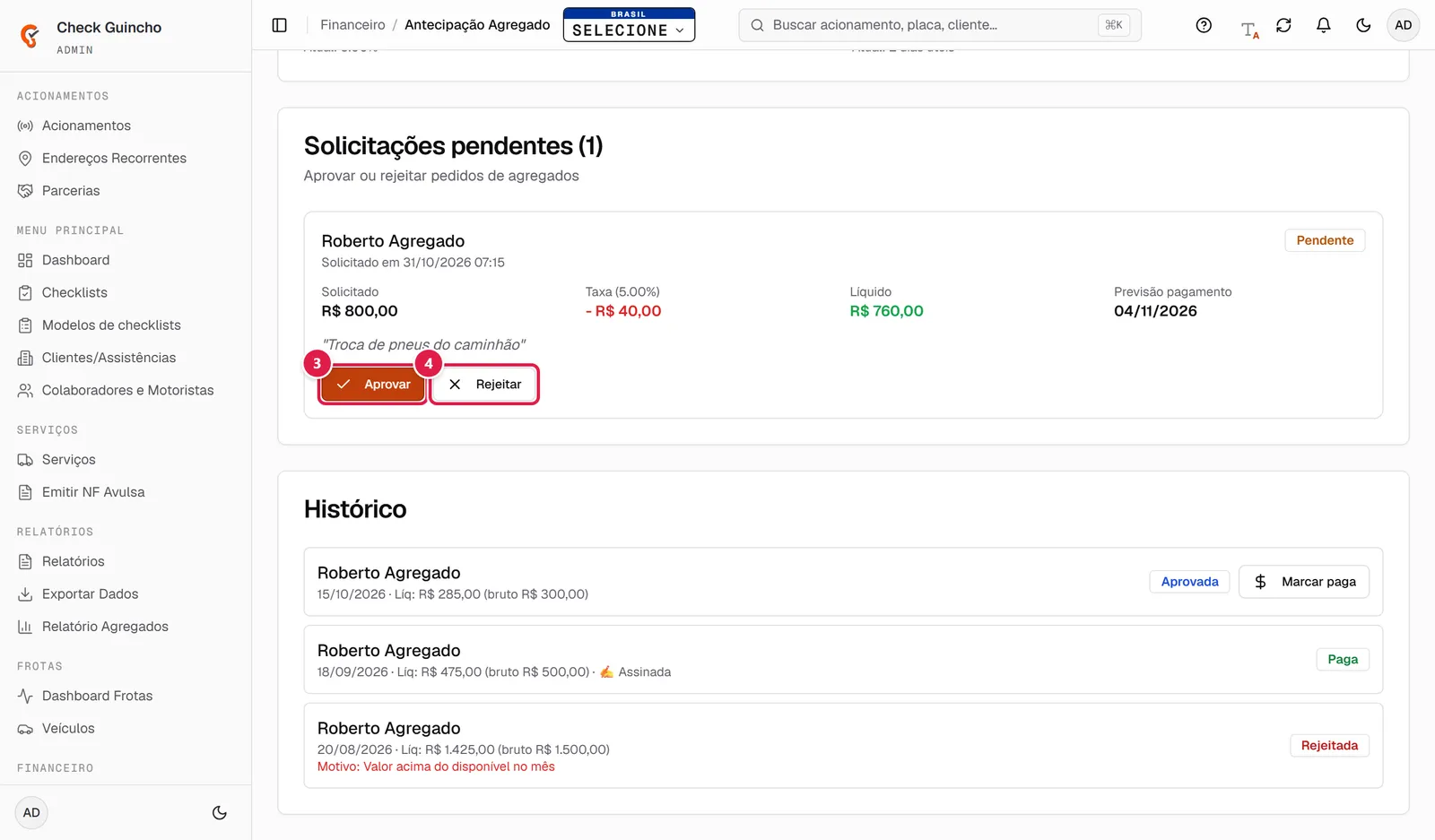Select the 04/11/2026 payment forecast date

[x=1155, y=311]
